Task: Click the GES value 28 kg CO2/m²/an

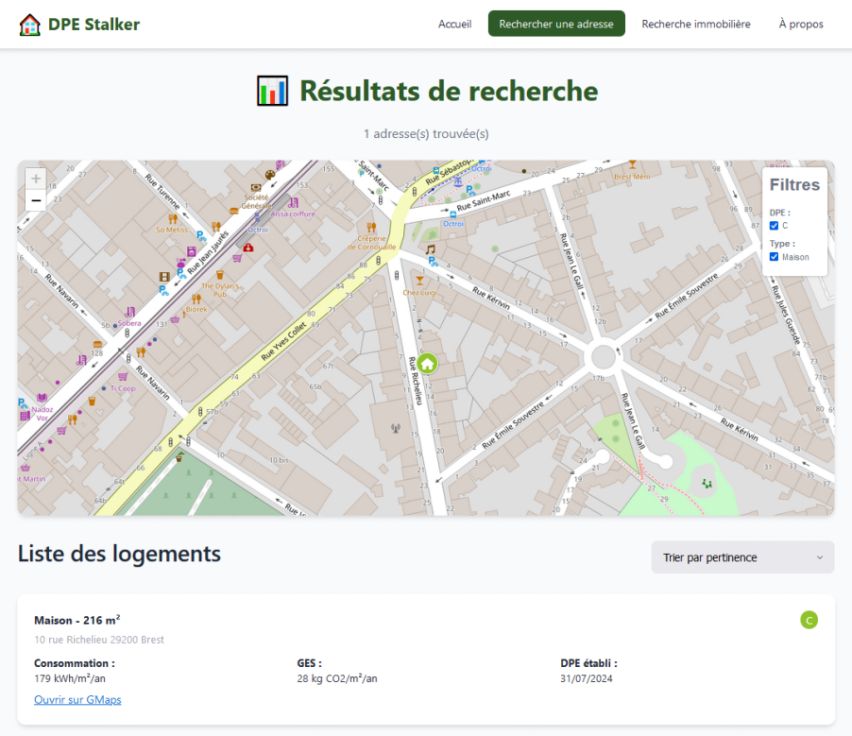Action: [337, 678]
